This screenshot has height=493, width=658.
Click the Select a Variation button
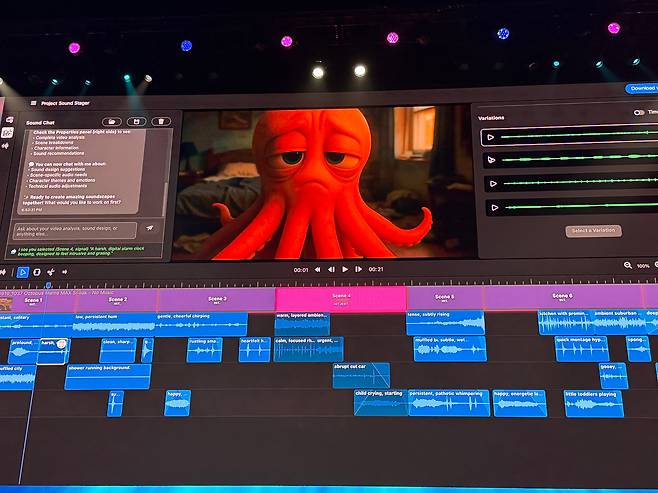[x=594, y=231]
